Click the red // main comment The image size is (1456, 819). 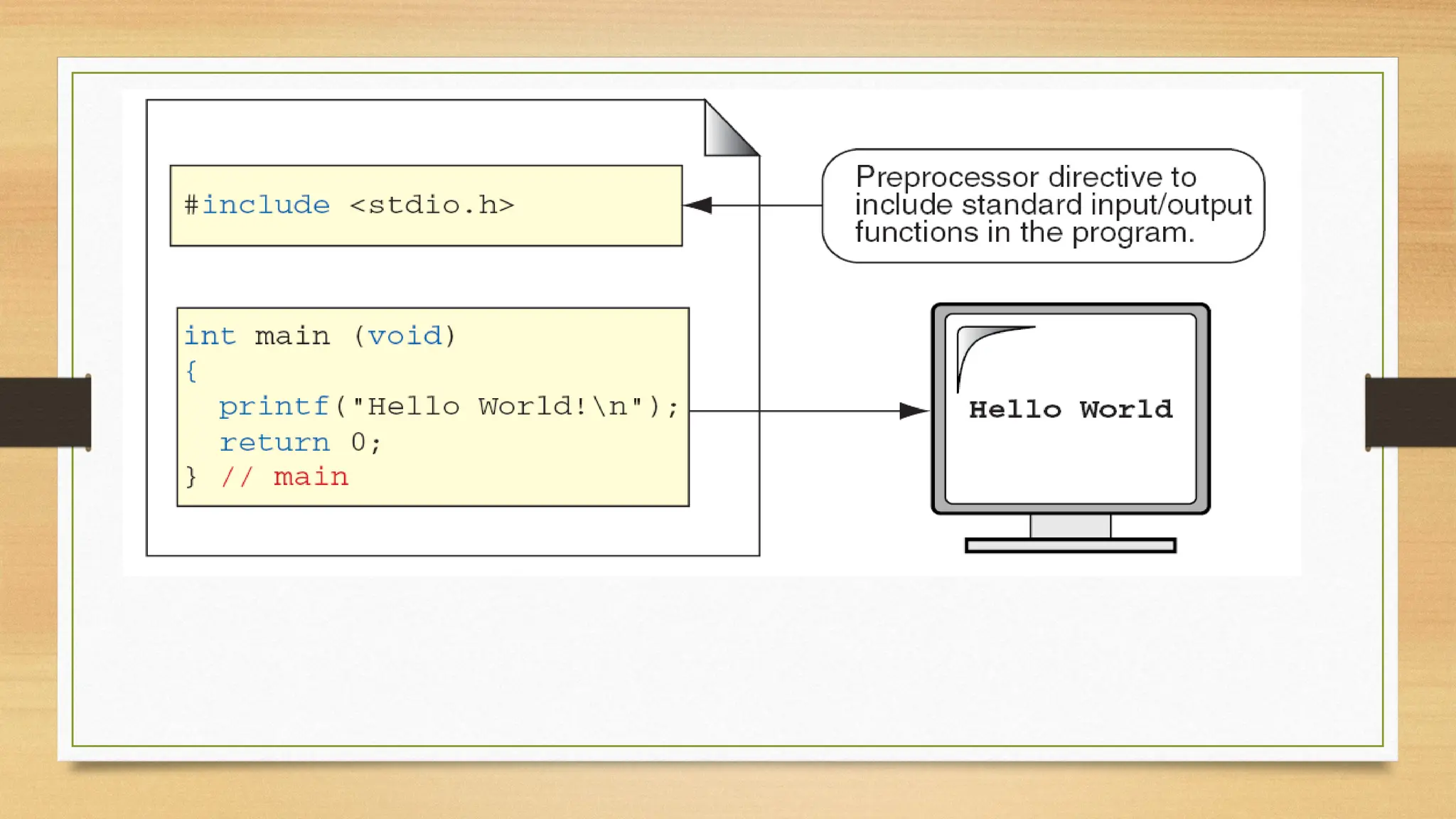pos(284,477)
